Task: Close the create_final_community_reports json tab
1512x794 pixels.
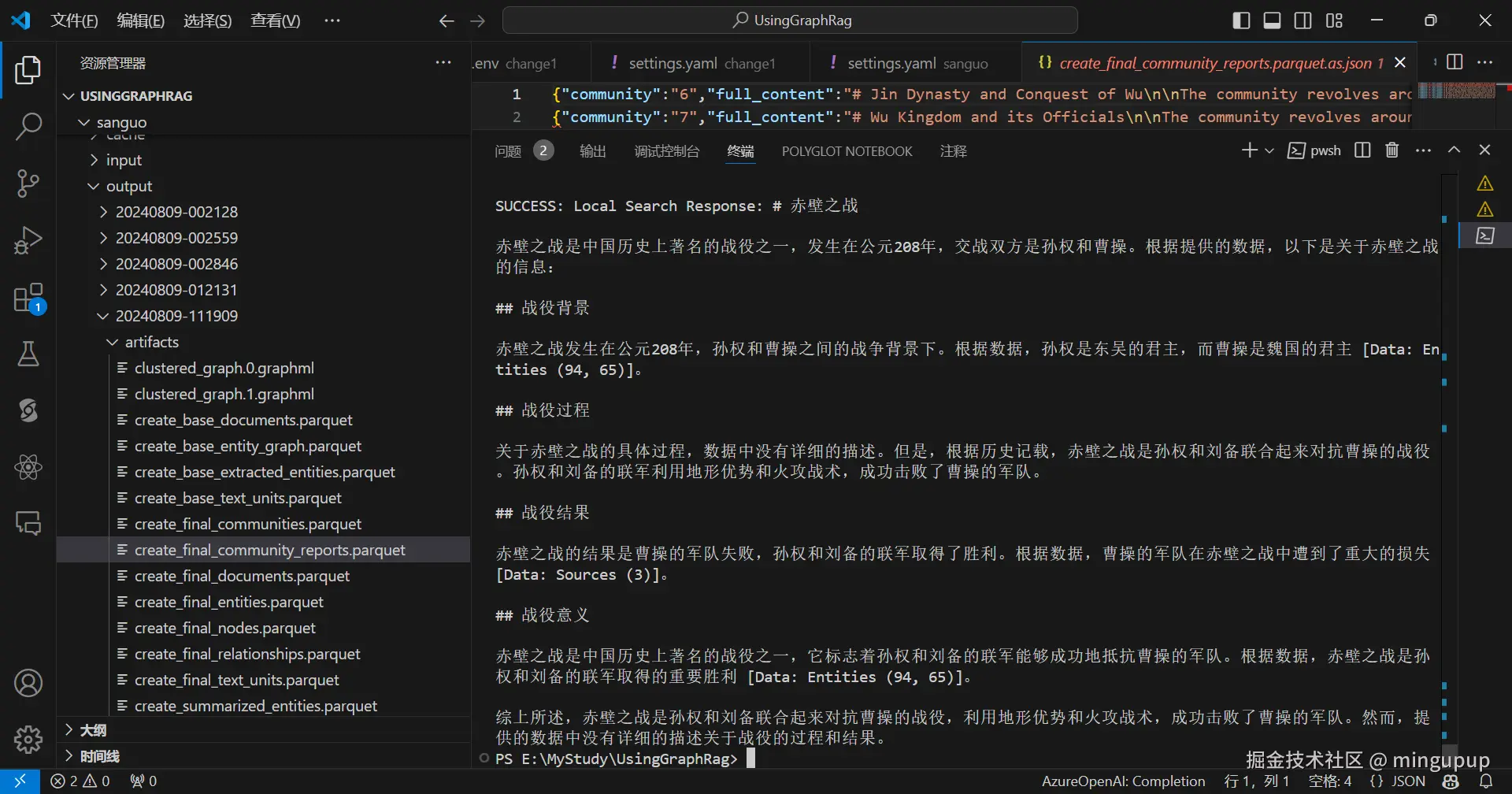Action: tap(1400, 62)
